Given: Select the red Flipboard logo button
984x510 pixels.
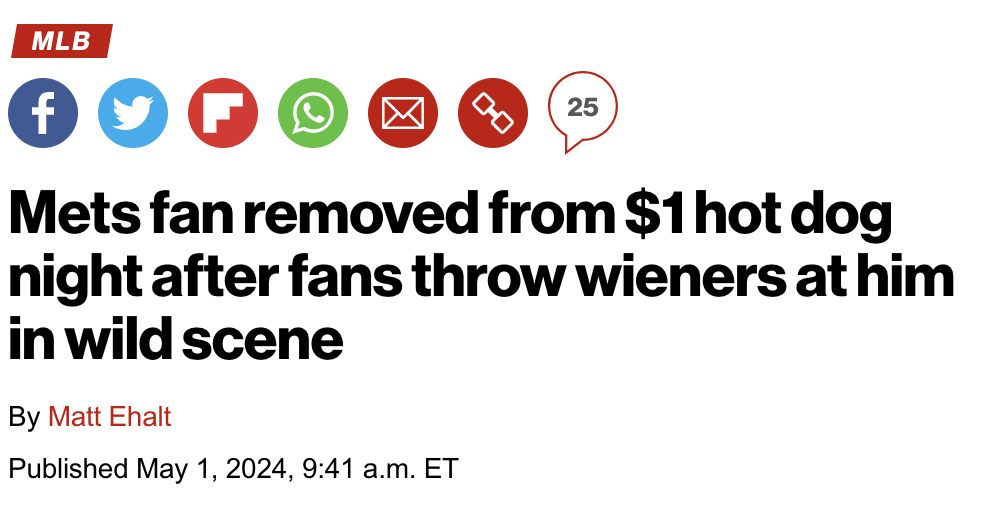Looking at the screenshot, I should pos(222,112).
